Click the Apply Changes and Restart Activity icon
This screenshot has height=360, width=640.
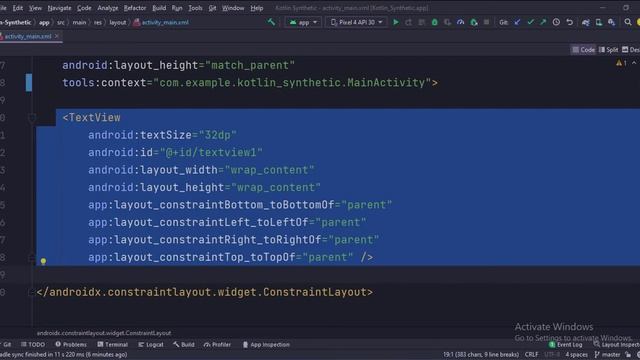409,22
